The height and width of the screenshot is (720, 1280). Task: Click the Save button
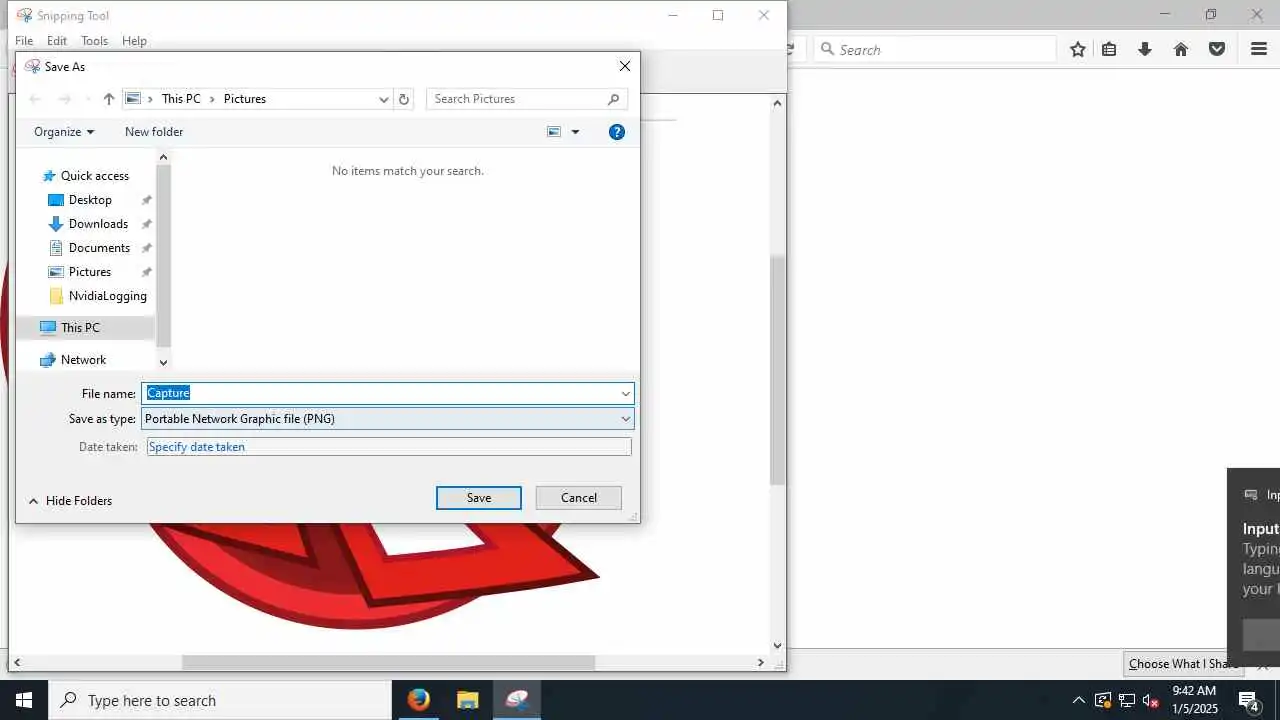click(x=479, y=498)
